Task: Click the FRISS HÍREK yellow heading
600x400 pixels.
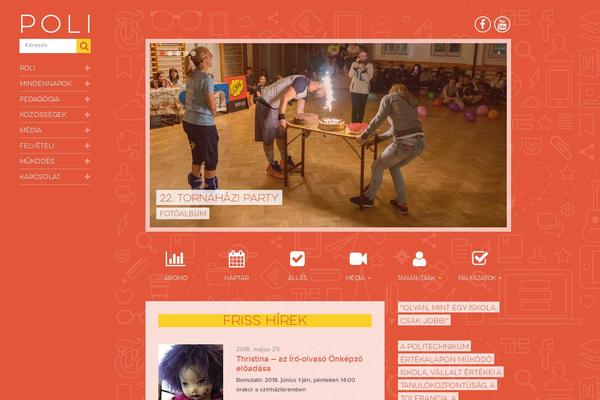Action: point(265,320)
